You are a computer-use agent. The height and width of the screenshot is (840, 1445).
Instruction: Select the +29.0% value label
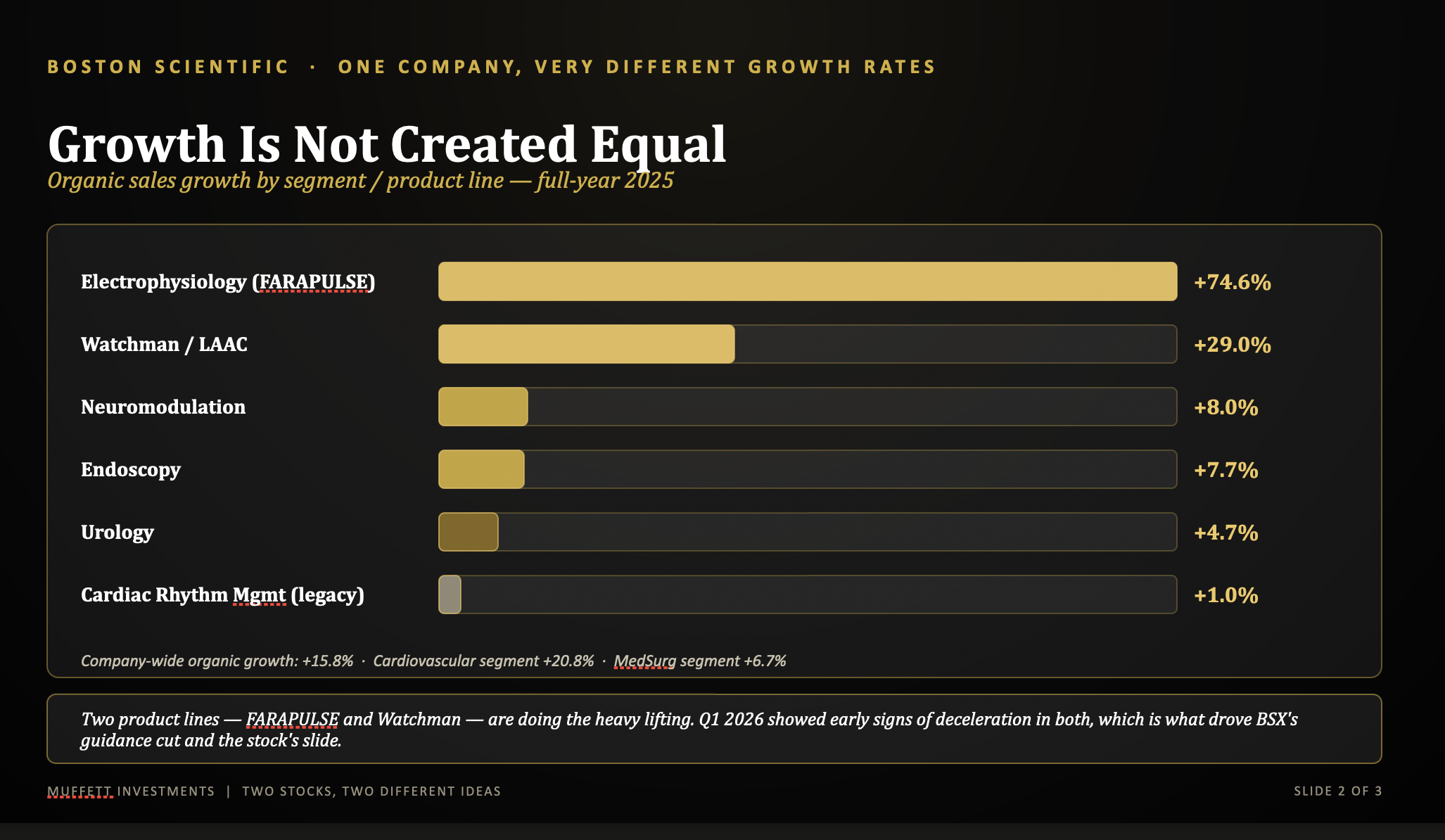coord(1233,345)
